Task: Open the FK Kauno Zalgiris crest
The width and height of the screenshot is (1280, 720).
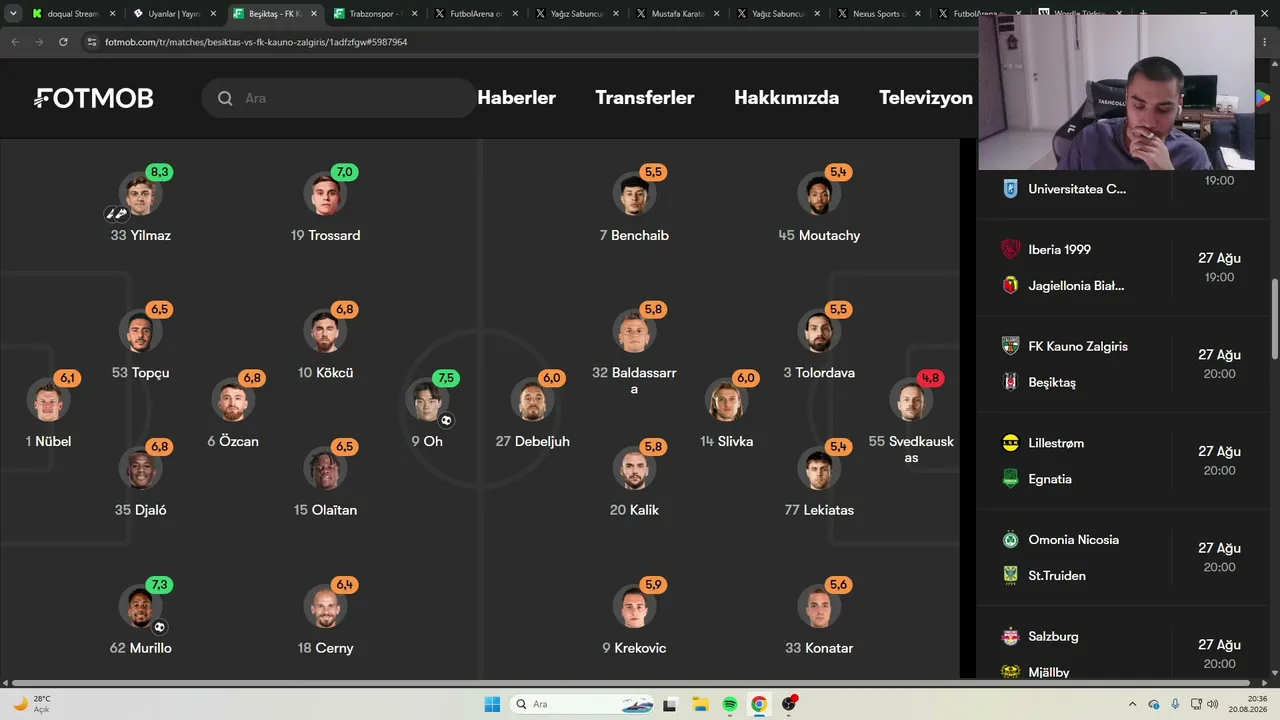Action: pos(1010,346)
